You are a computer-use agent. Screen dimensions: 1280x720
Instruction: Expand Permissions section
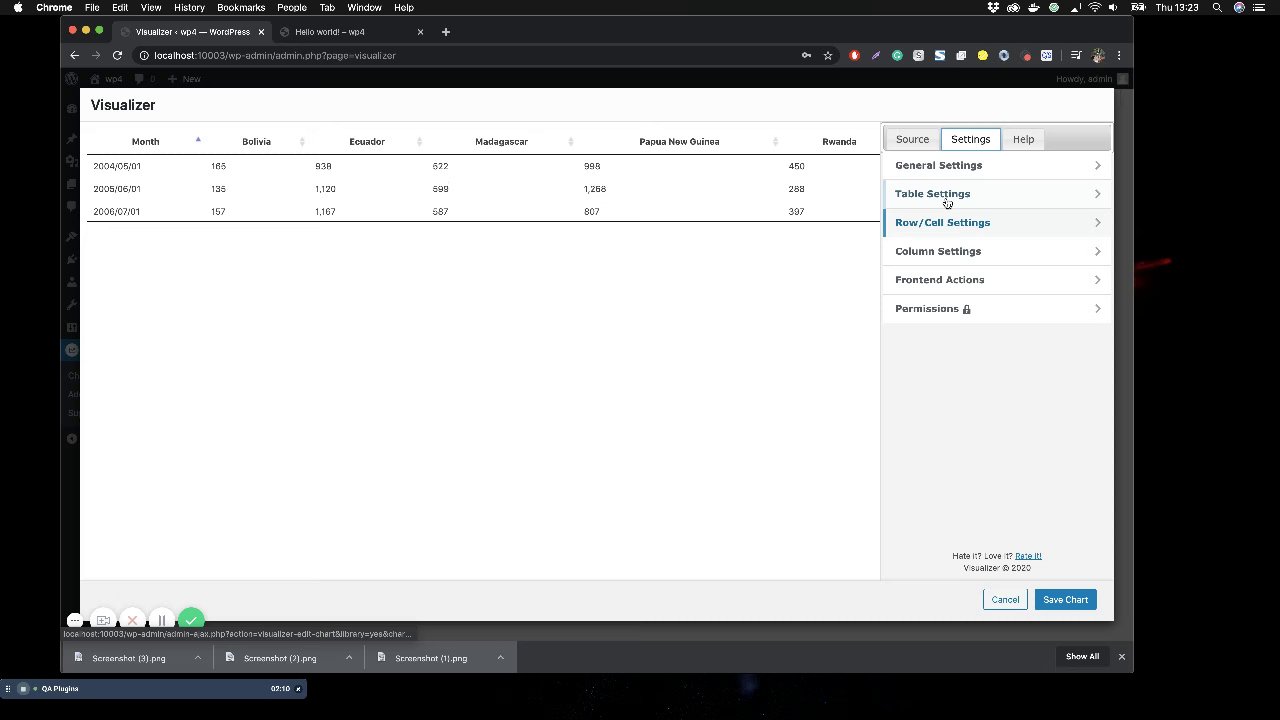(x=997, y=308)
